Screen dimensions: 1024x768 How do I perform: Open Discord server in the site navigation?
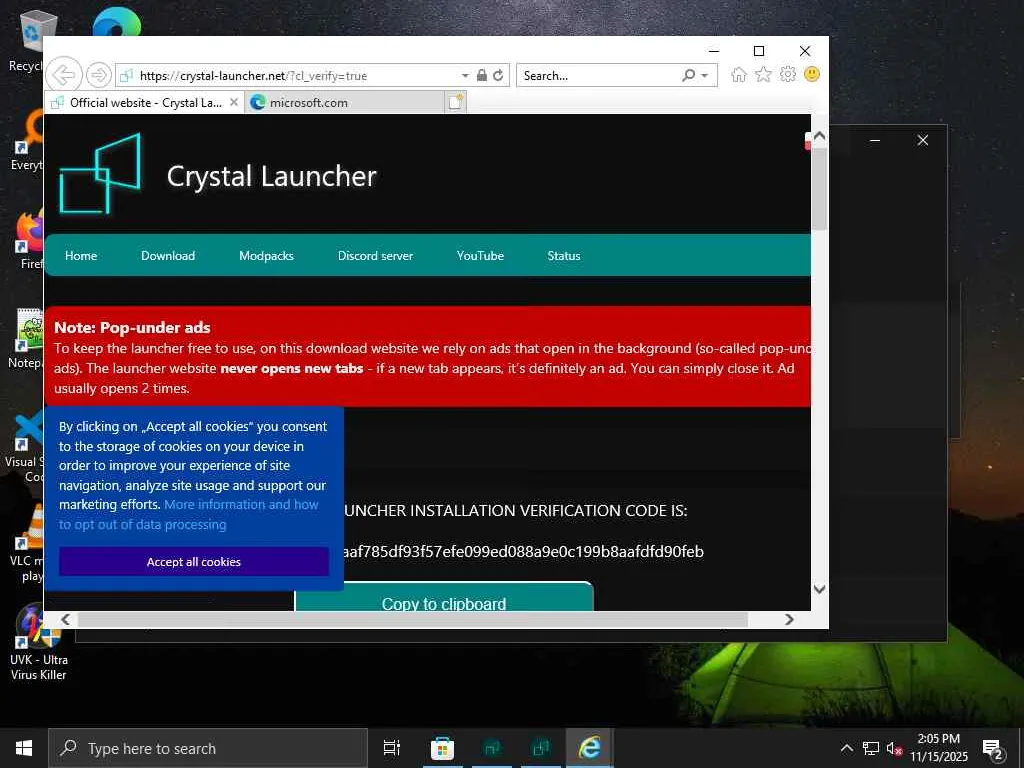[376, 255]
